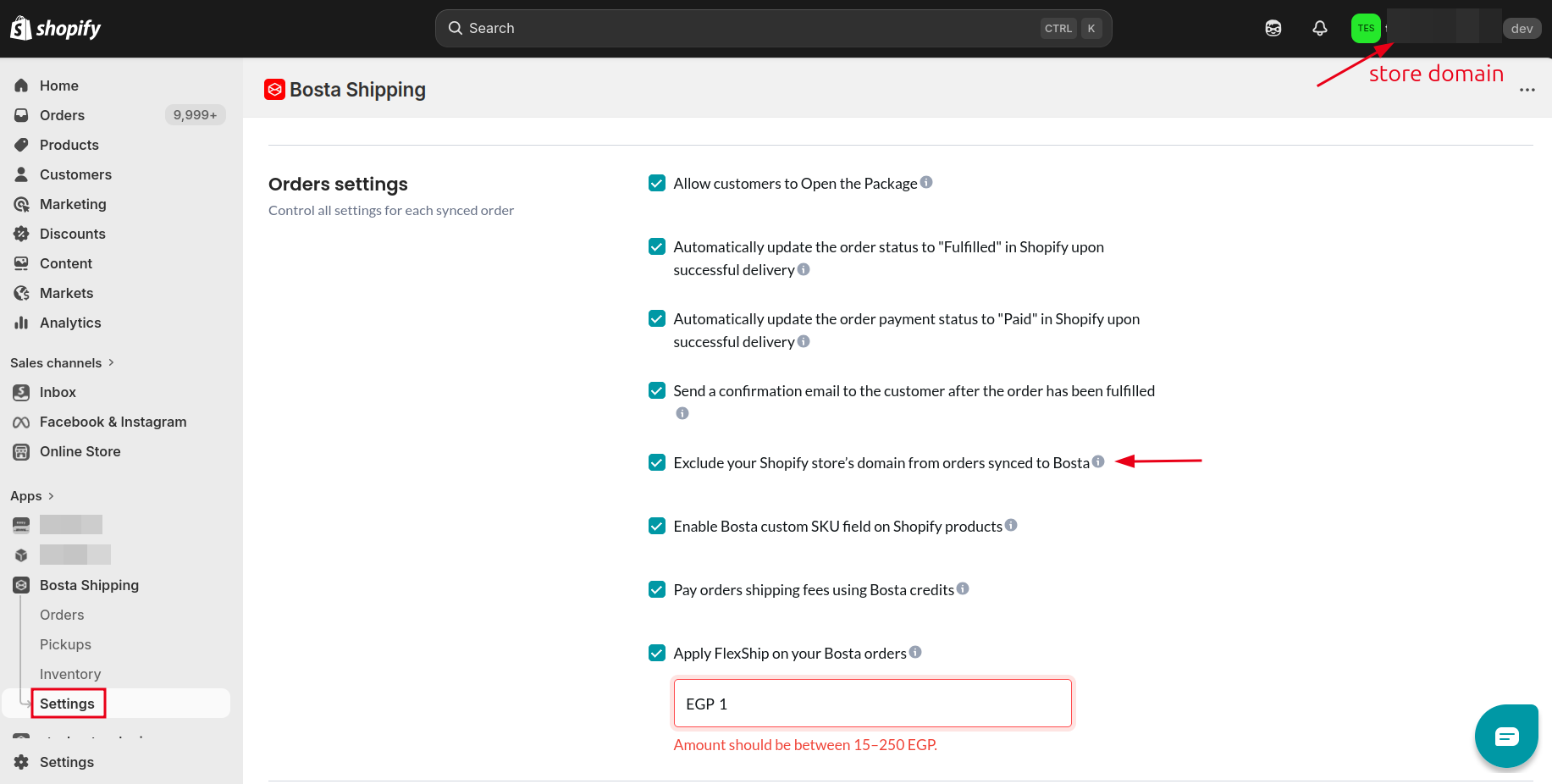The width and height of the screenshot is (1552, 784).
Task: Click the Discounts badge icon
Action: pos(21,234)
